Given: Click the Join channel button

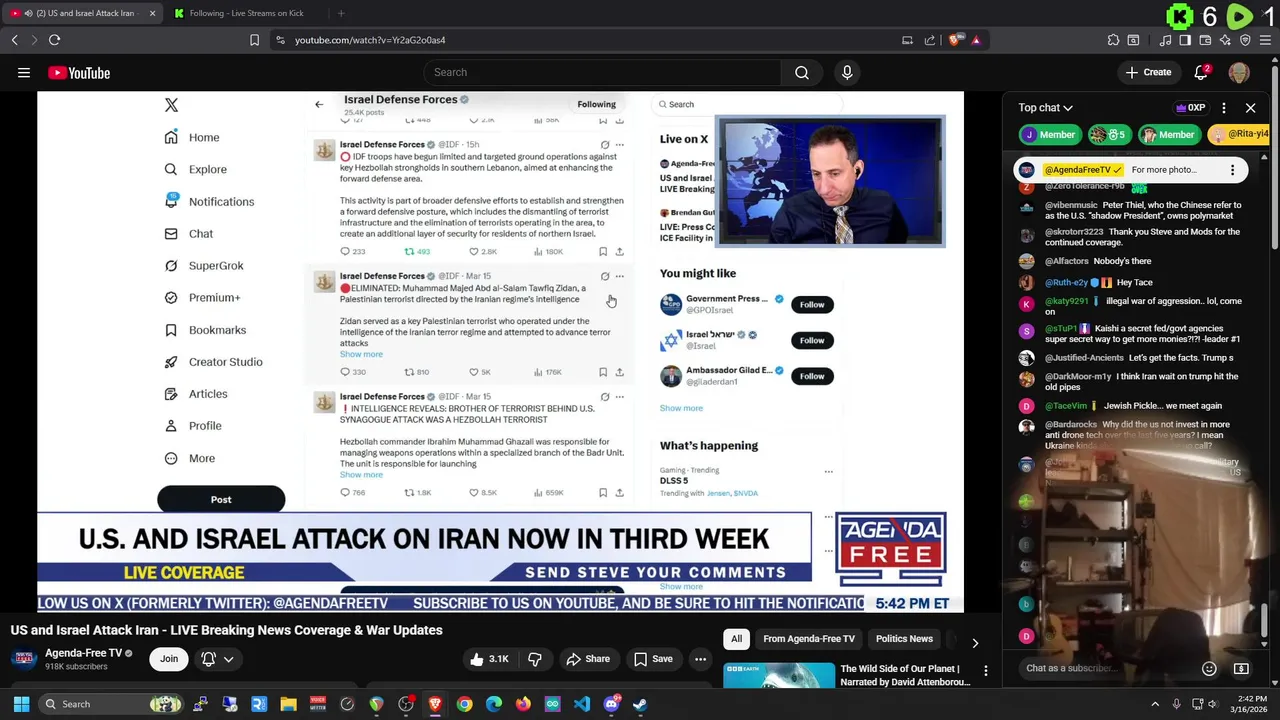Looking at the screenshot, I should (x=169, y=658).
